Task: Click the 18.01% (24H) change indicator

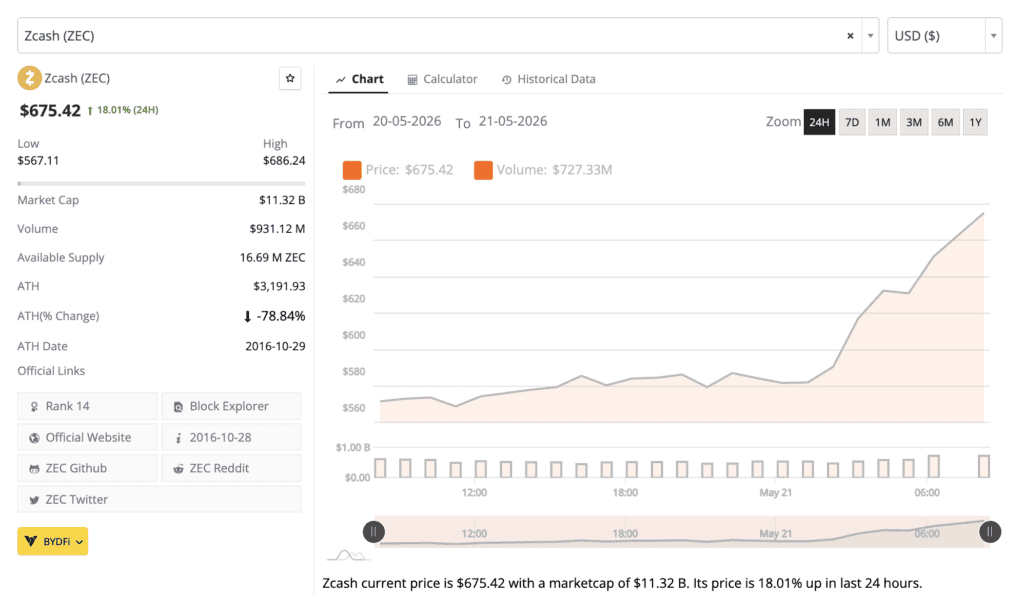Action: coord(123,110)
